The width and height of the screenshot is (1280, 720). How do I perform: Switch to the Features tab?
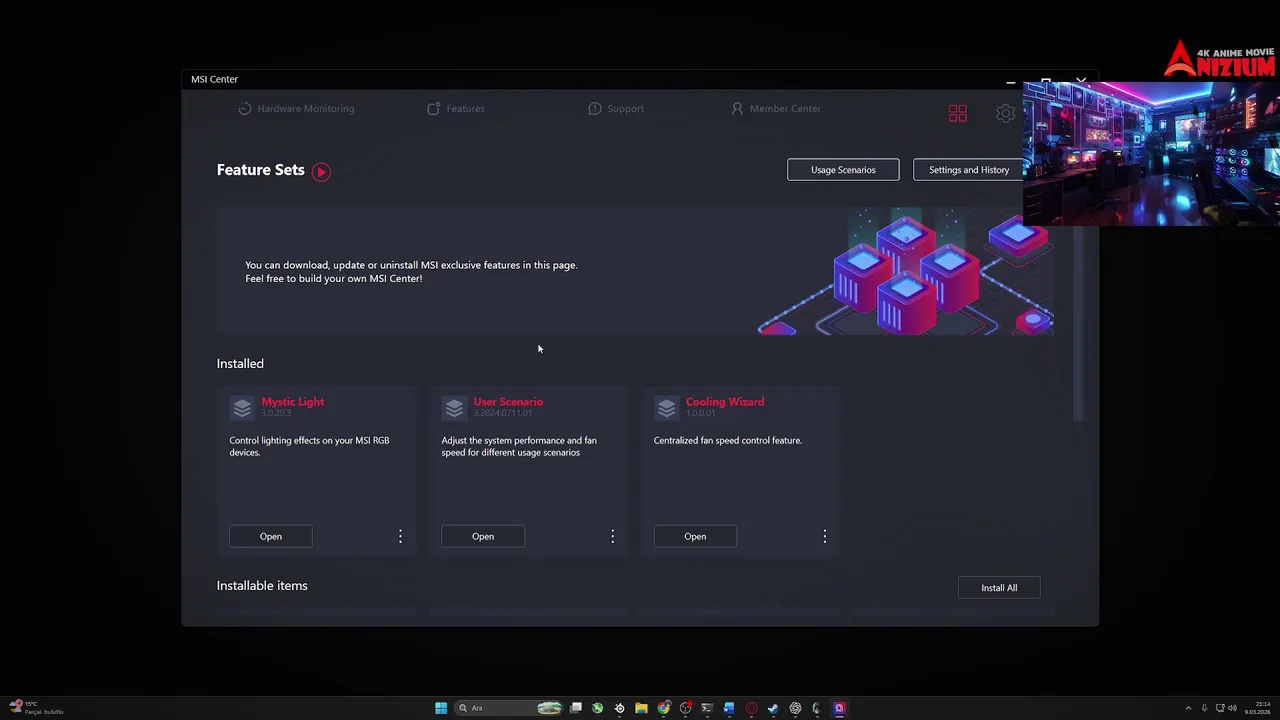[456, 108]
